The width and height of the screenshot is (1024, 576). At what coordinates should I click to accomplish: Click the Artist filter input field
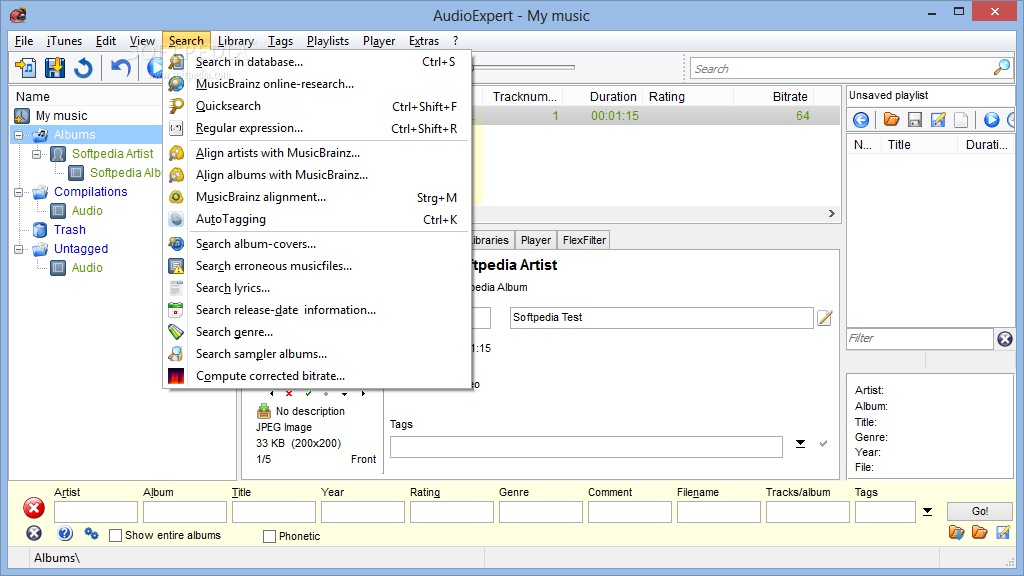coord(96,512)
